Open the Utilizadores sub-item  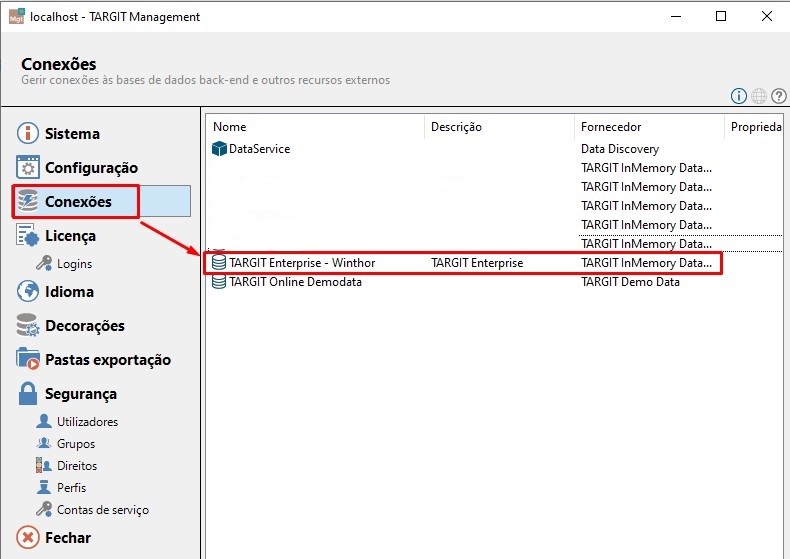(x=87, y=422)
